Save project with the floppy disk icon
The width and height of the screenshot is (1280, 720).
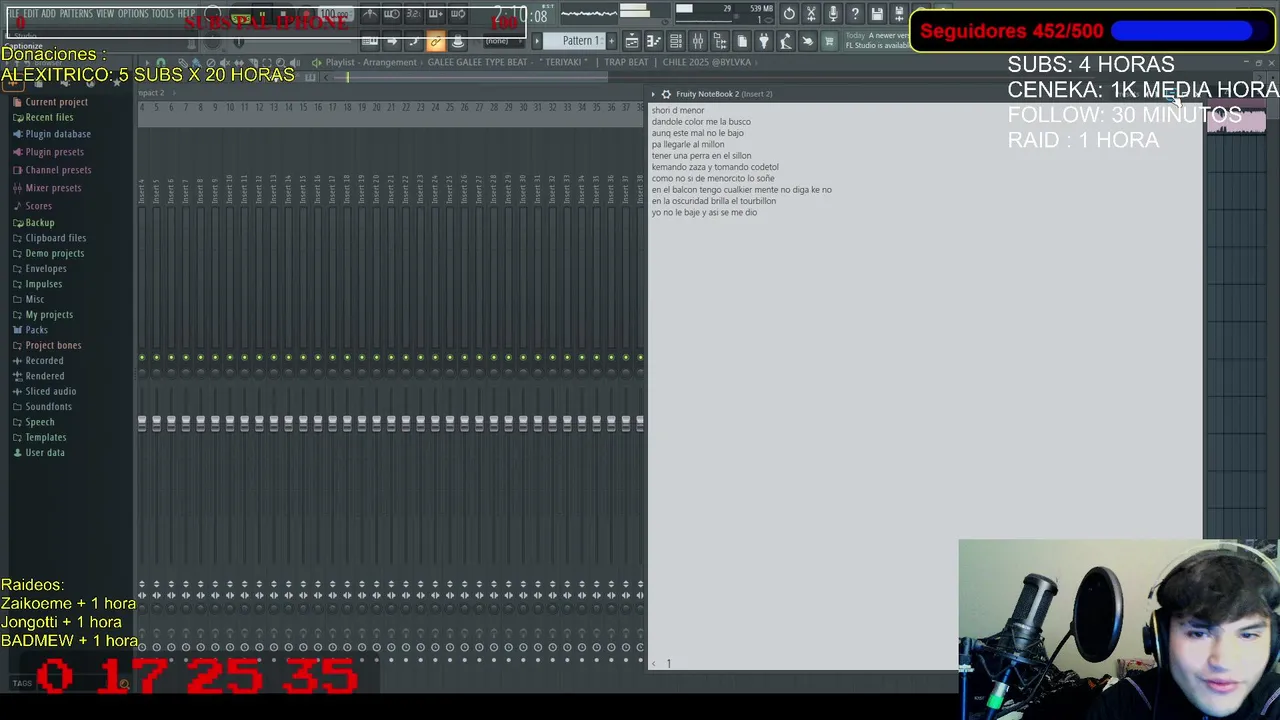click(x=877, y=14)
